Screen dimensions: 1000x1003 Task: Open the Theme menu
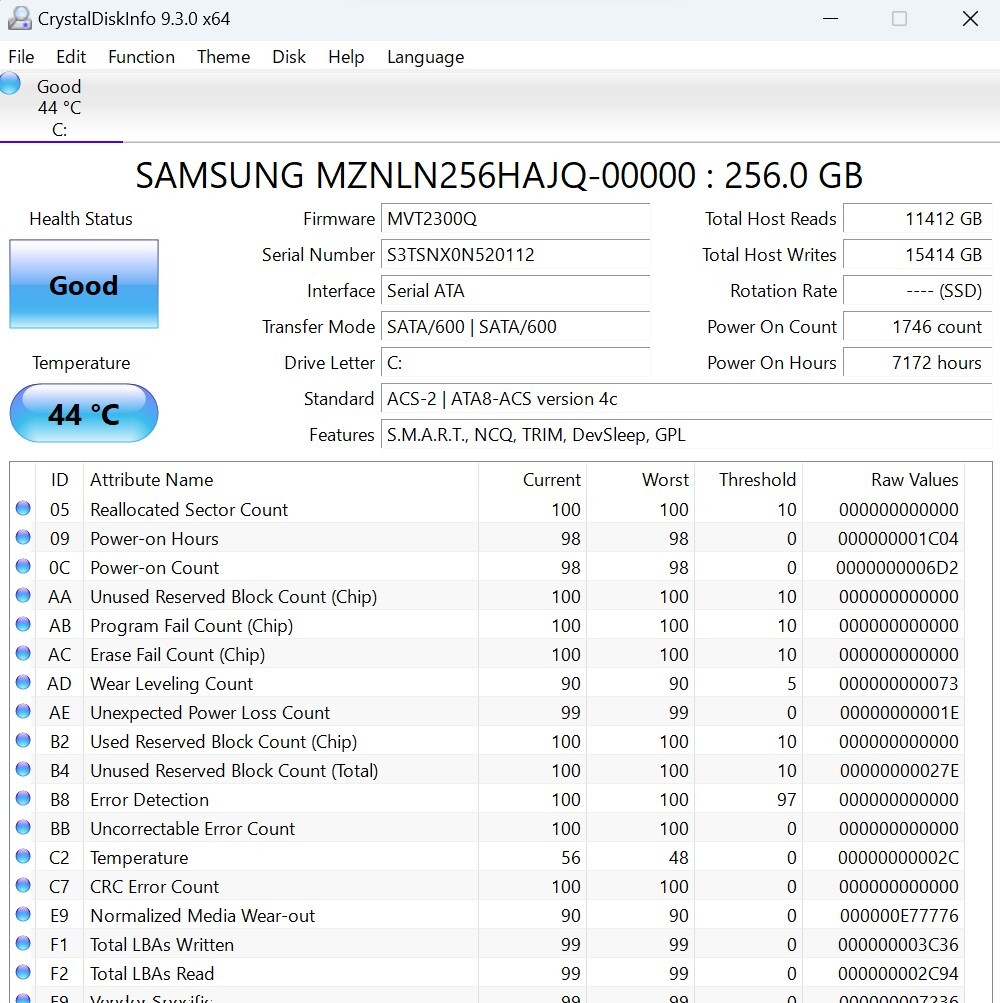click(223, 57)
